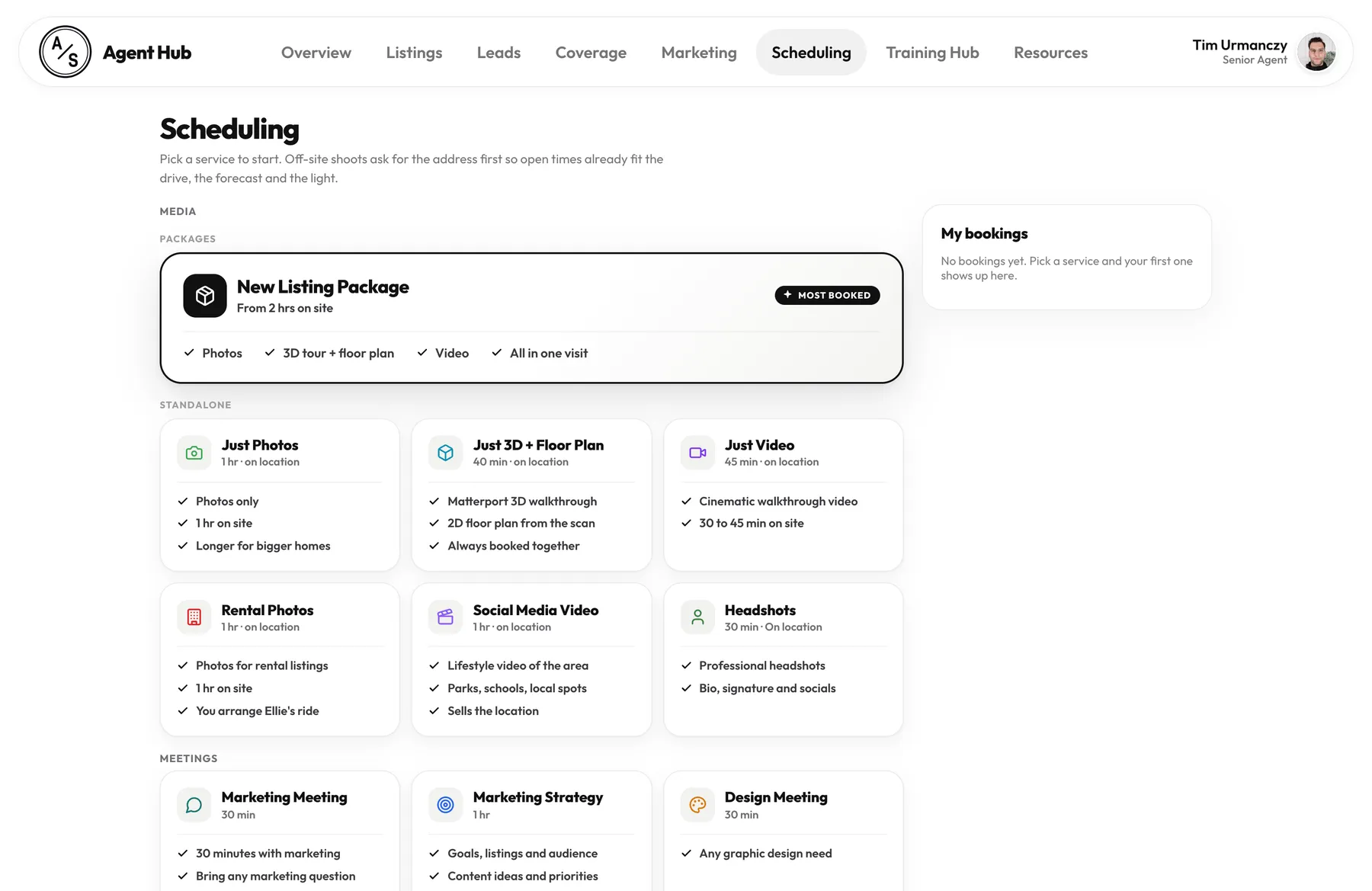Click the 'Longer for bigger homes' text
This screenshot has width=1372, height=891.
[x=263, y=546]
